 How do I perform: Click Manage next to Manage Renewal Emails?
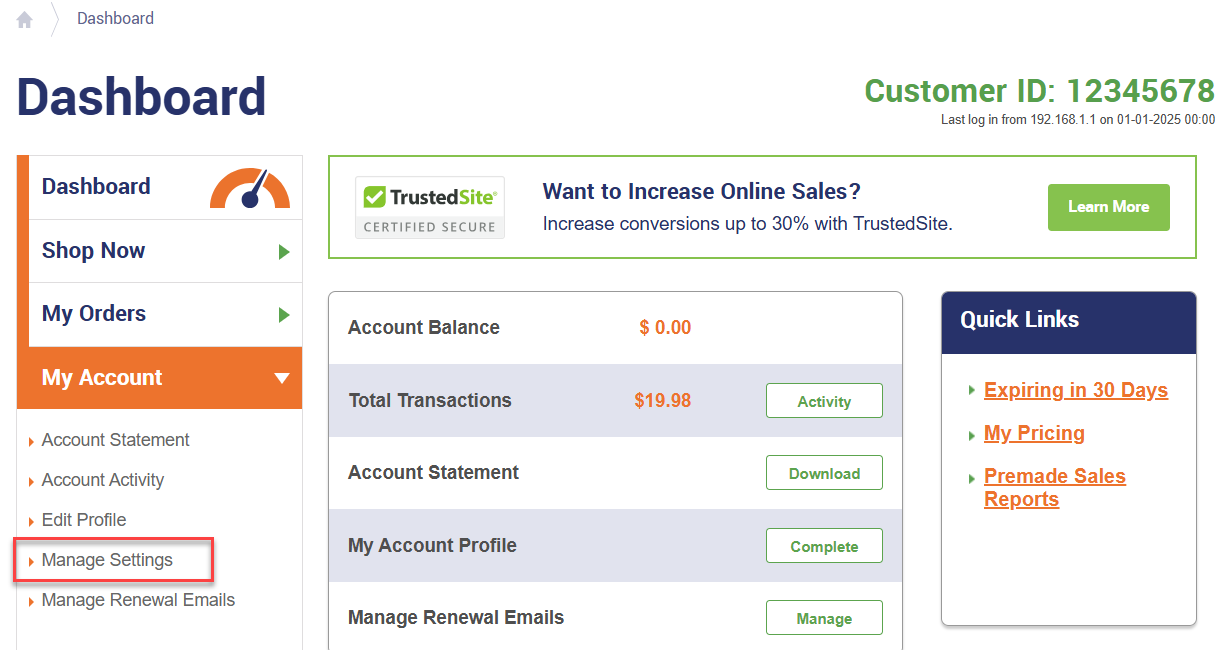(824, 617)
